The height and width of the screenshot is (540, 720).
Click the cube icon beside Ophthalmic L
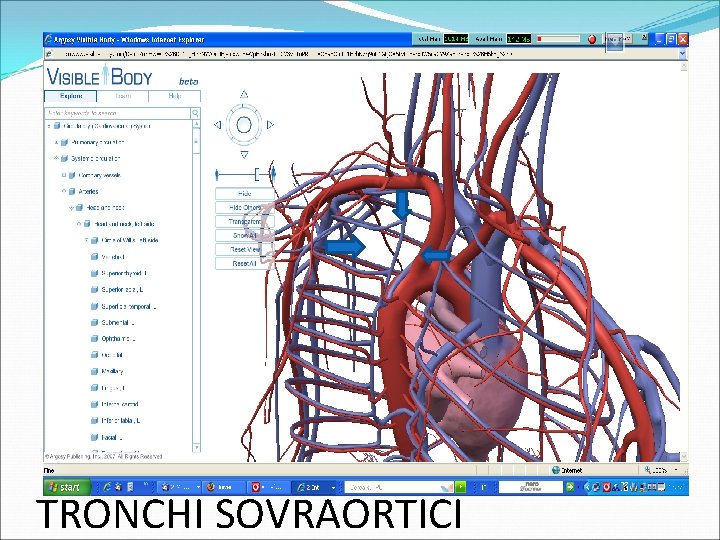pyautogui.click(x=94, y=338)
